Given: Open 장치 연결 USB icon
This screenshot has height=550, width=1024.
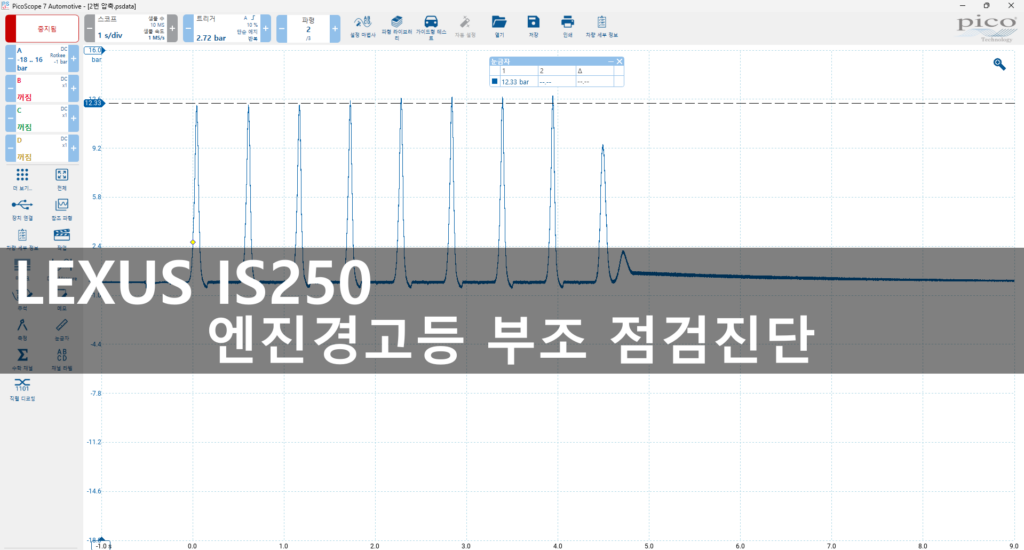Looking at the screenshot, I should pos(22,207).
